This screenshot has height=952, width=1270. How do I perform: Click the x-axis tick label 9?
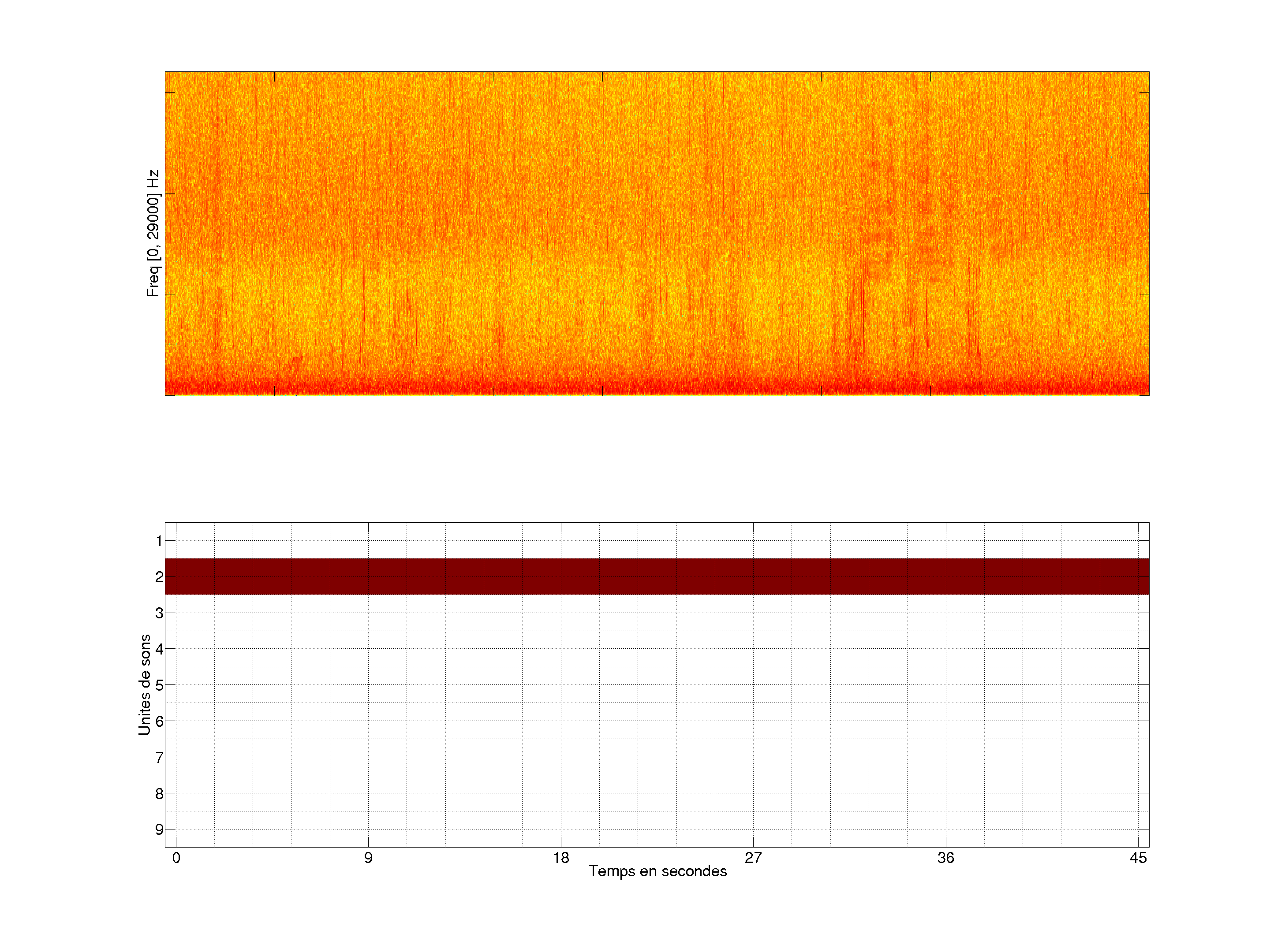point(368,858)
